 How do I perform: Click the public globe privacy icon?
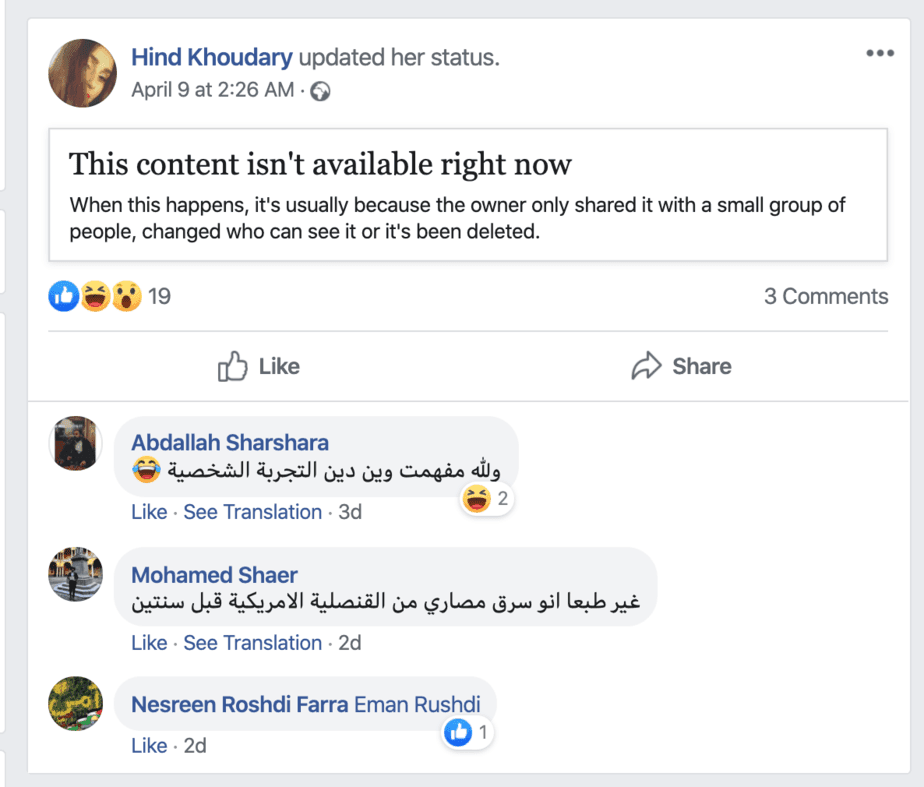pyautogui.click(x=320, y=91)
